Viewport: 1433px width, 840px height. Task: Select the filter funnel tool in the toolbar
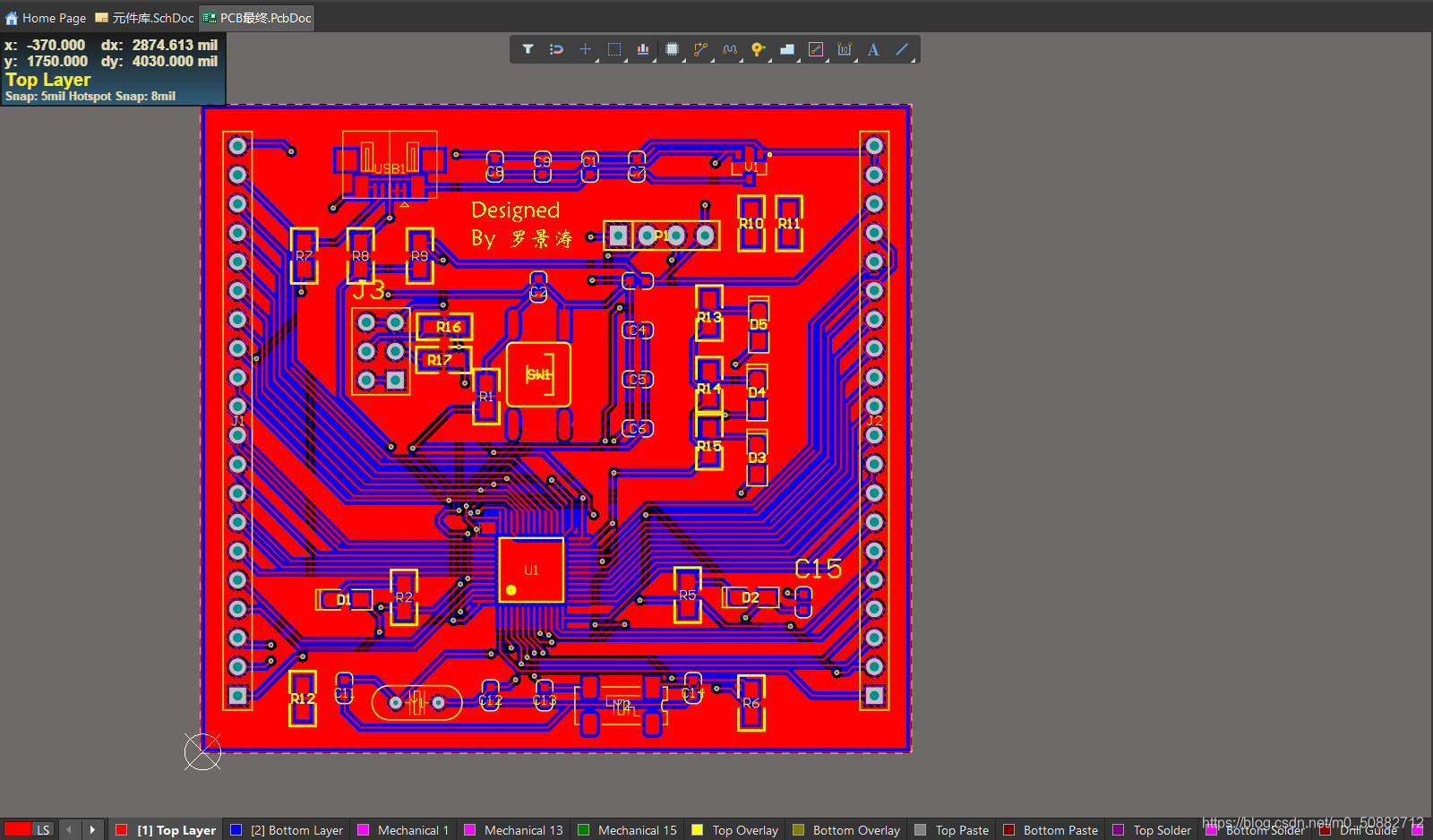tap(528, 49)
